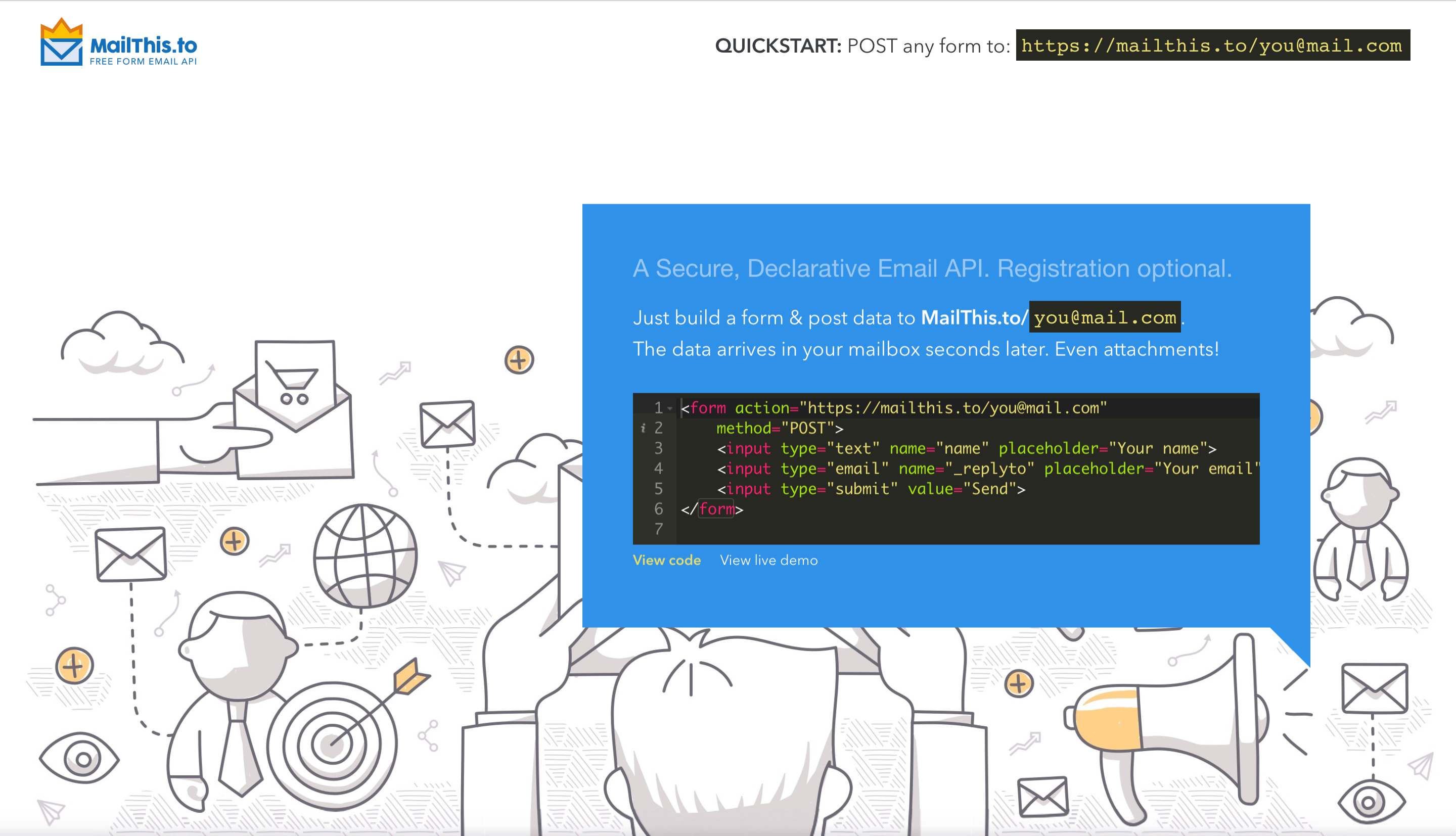Image resolution: width=1456 pixels, height=836 pixels.
Task: Click the you@mail.com field in the blue panel
Action: click(x=1105, y=317)
